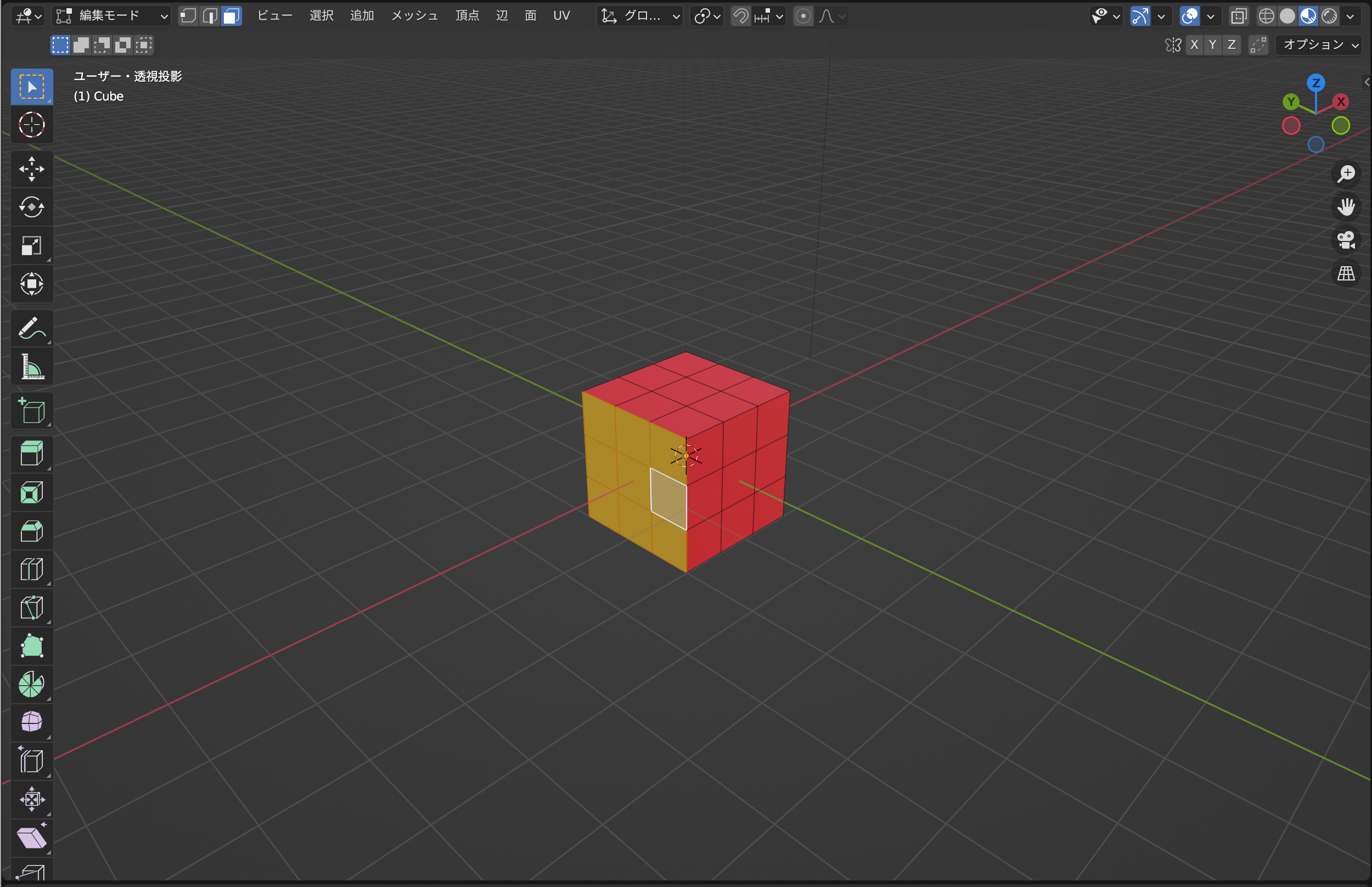
Task: Toggle automerge vertices icon
Action: pyautogui.click(x=1258, y=45)
